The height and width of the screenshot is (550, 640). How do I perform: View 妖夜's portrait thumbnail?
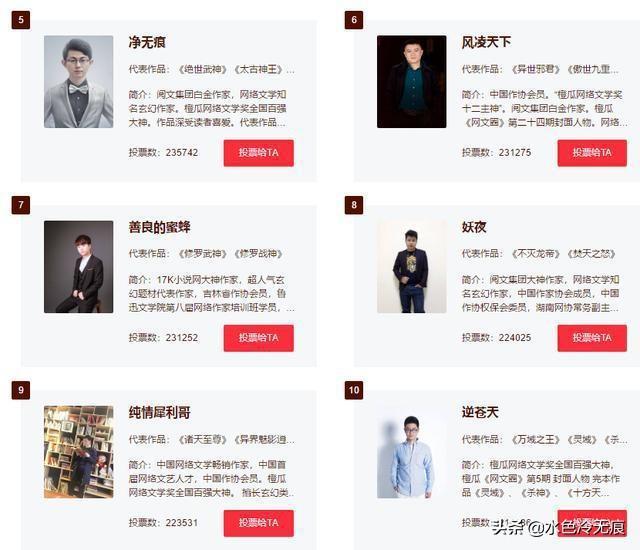411,267
